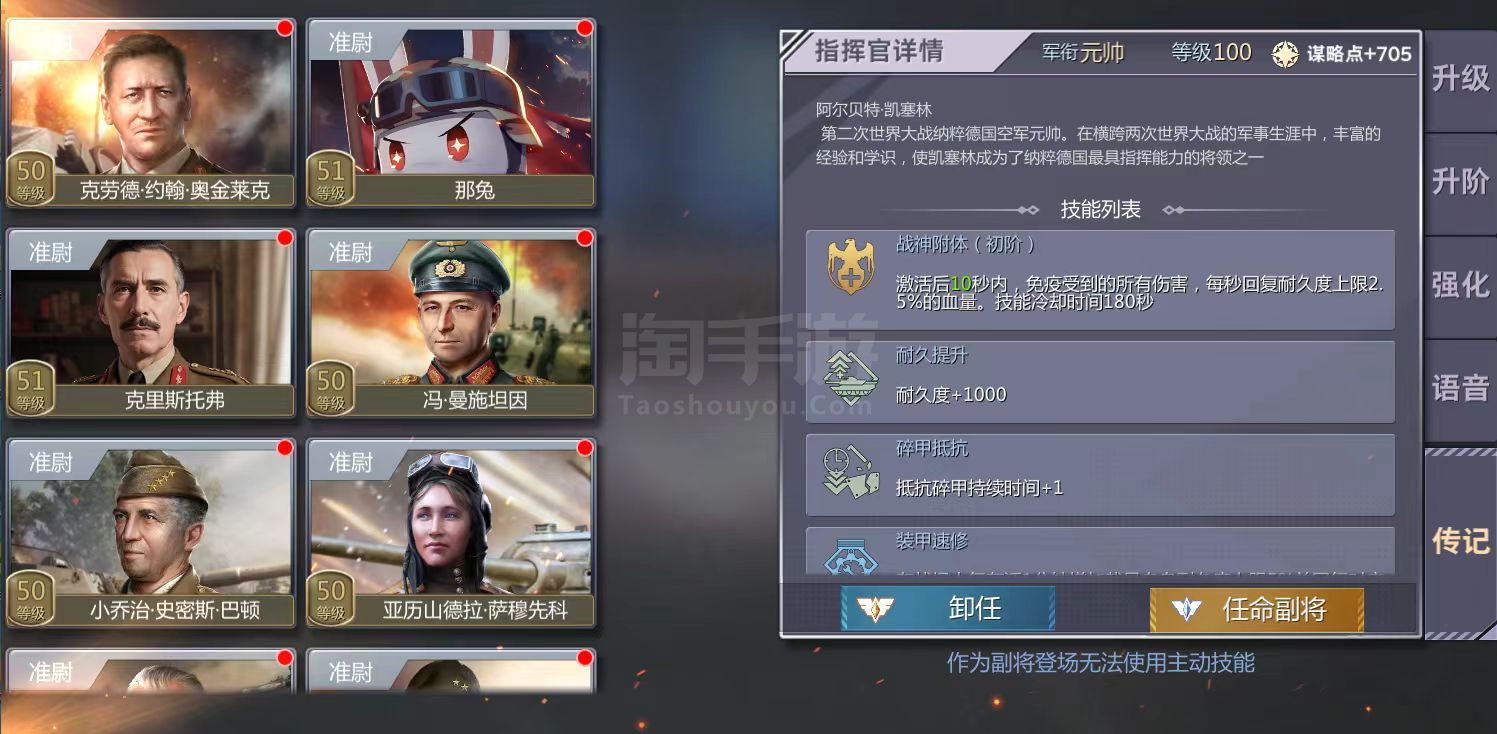The image size is (1497, 734).
Task: Click the 任命副将 button
Action: click(1256, 608)
